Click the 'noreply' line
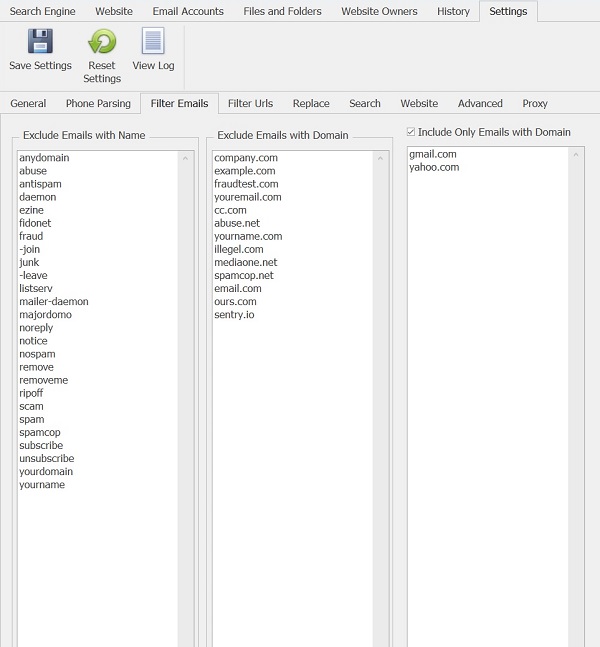Image resolution: width=600 pixels, height=647 pixels. pyautogui.click(x=36, y=328)
